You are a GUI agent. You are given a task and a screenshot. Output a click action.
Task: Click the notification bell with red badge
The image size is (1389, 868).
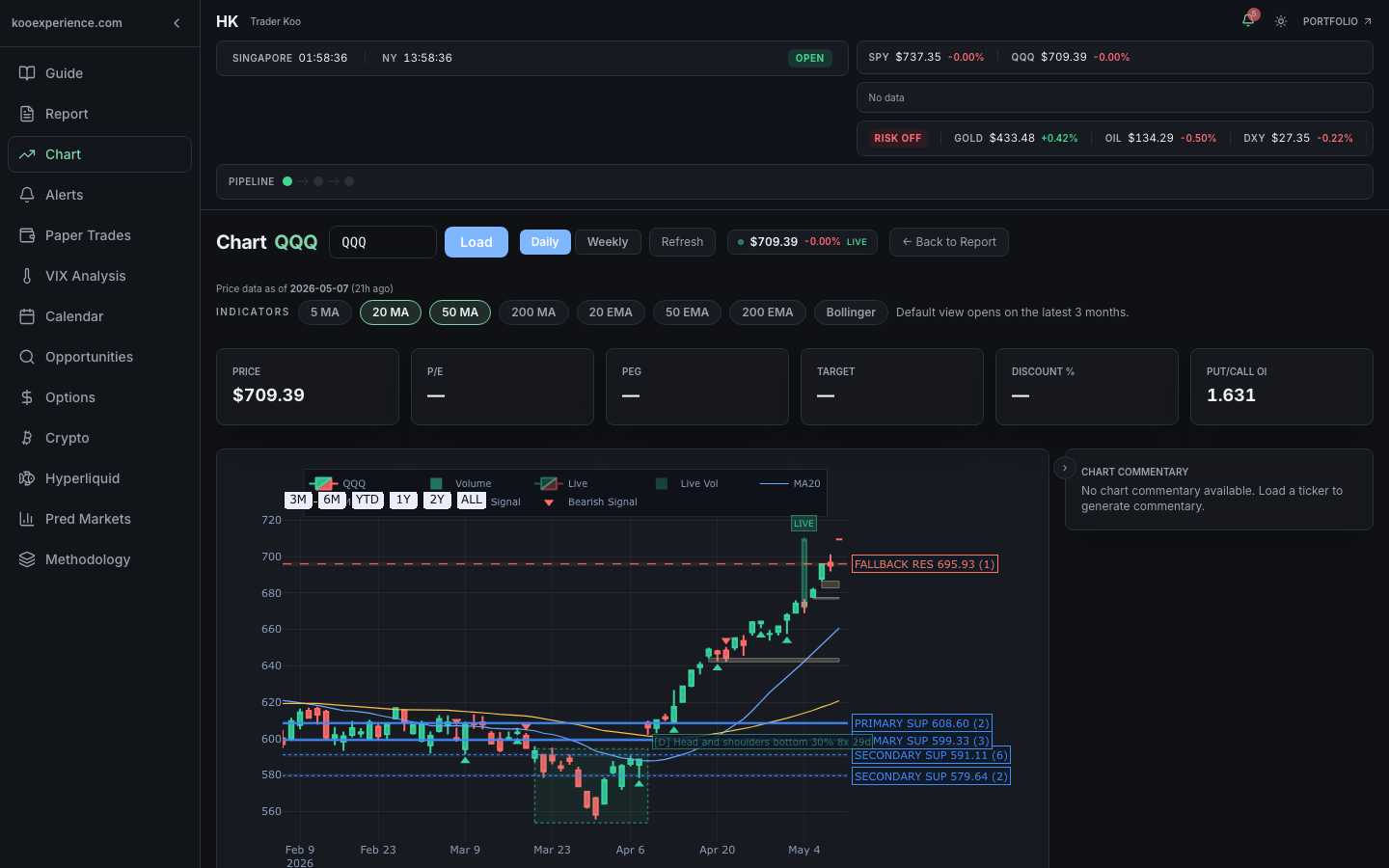(x=1249, y=20)
